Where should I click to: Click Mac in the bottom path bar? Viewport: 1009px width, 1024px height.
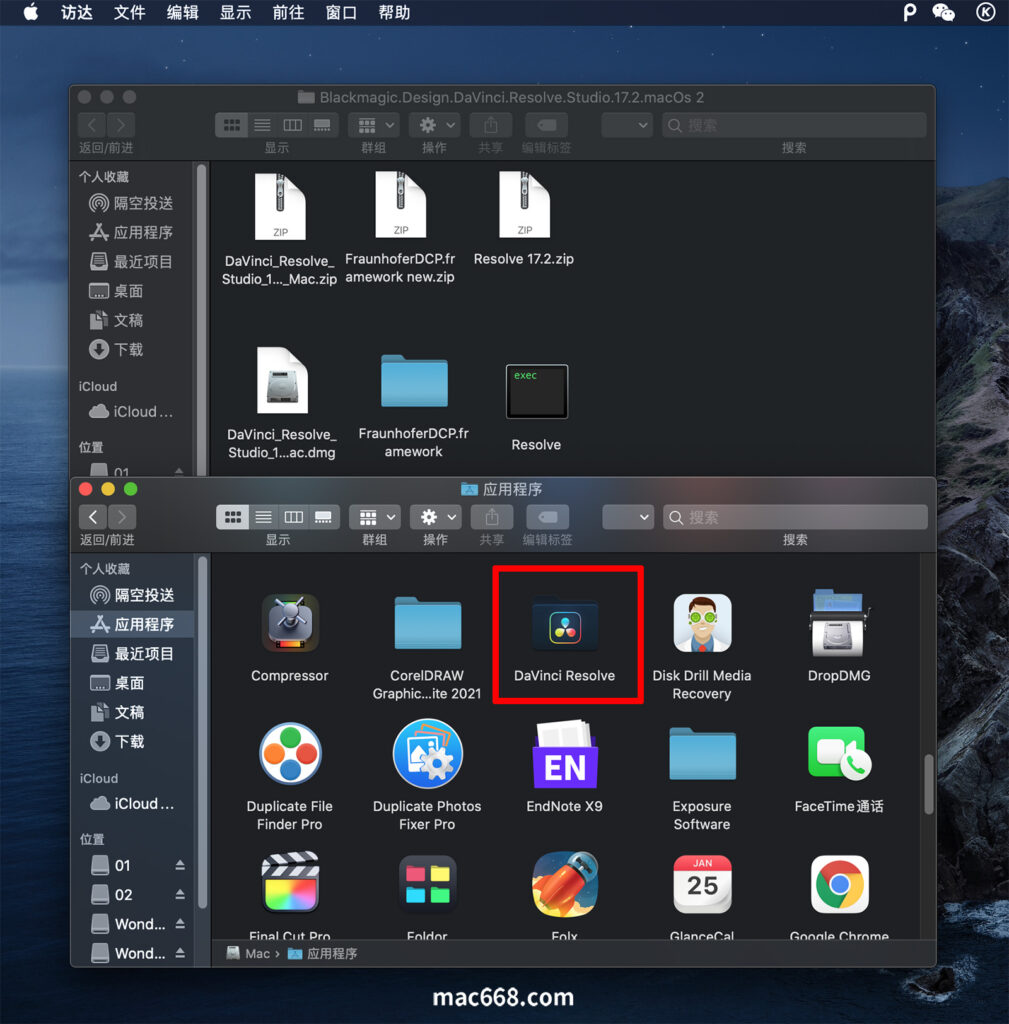tap(249, 953)
